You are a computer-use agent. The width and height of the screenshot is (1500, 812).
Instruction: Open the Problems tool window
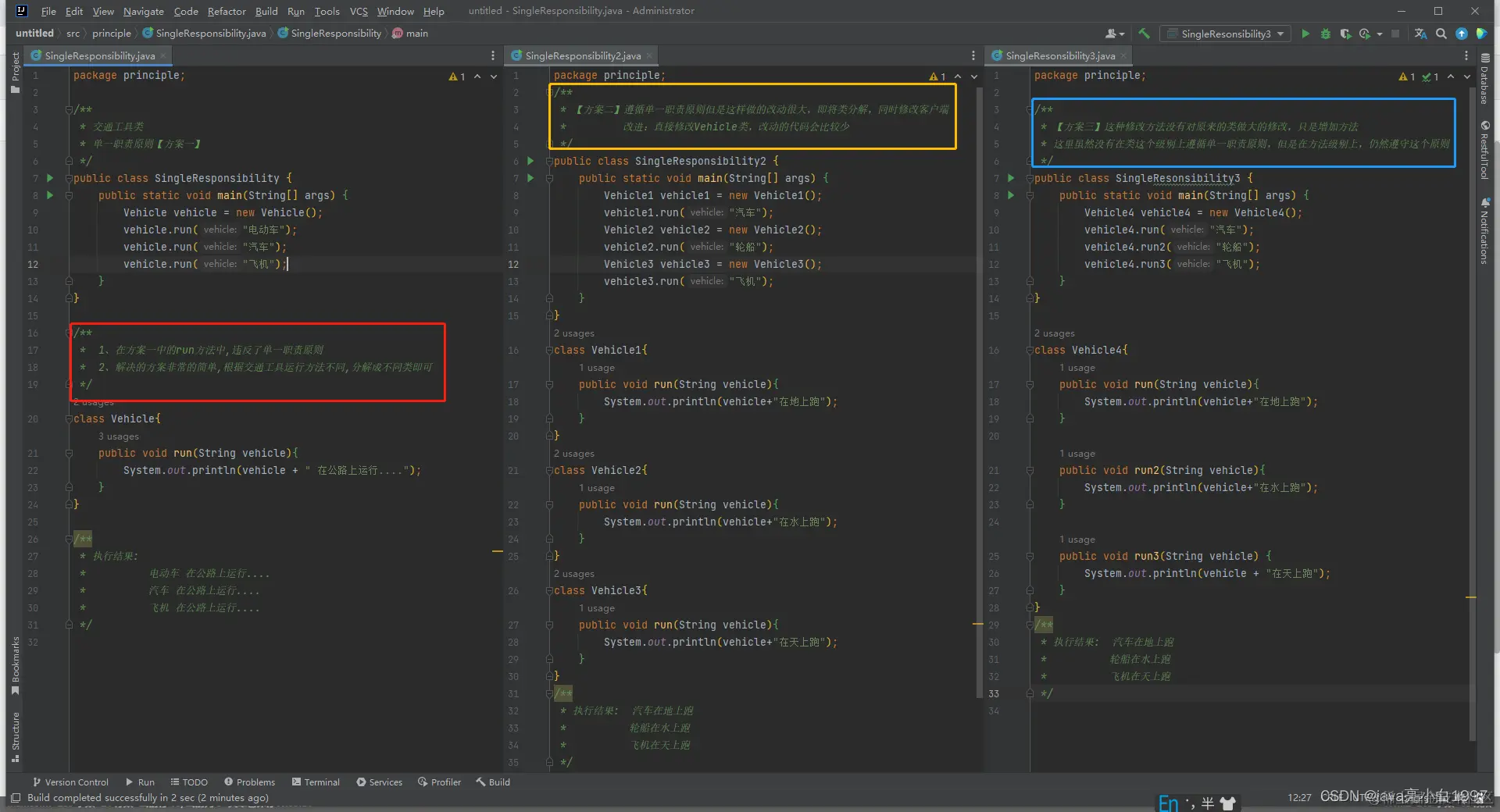point(249,782)
